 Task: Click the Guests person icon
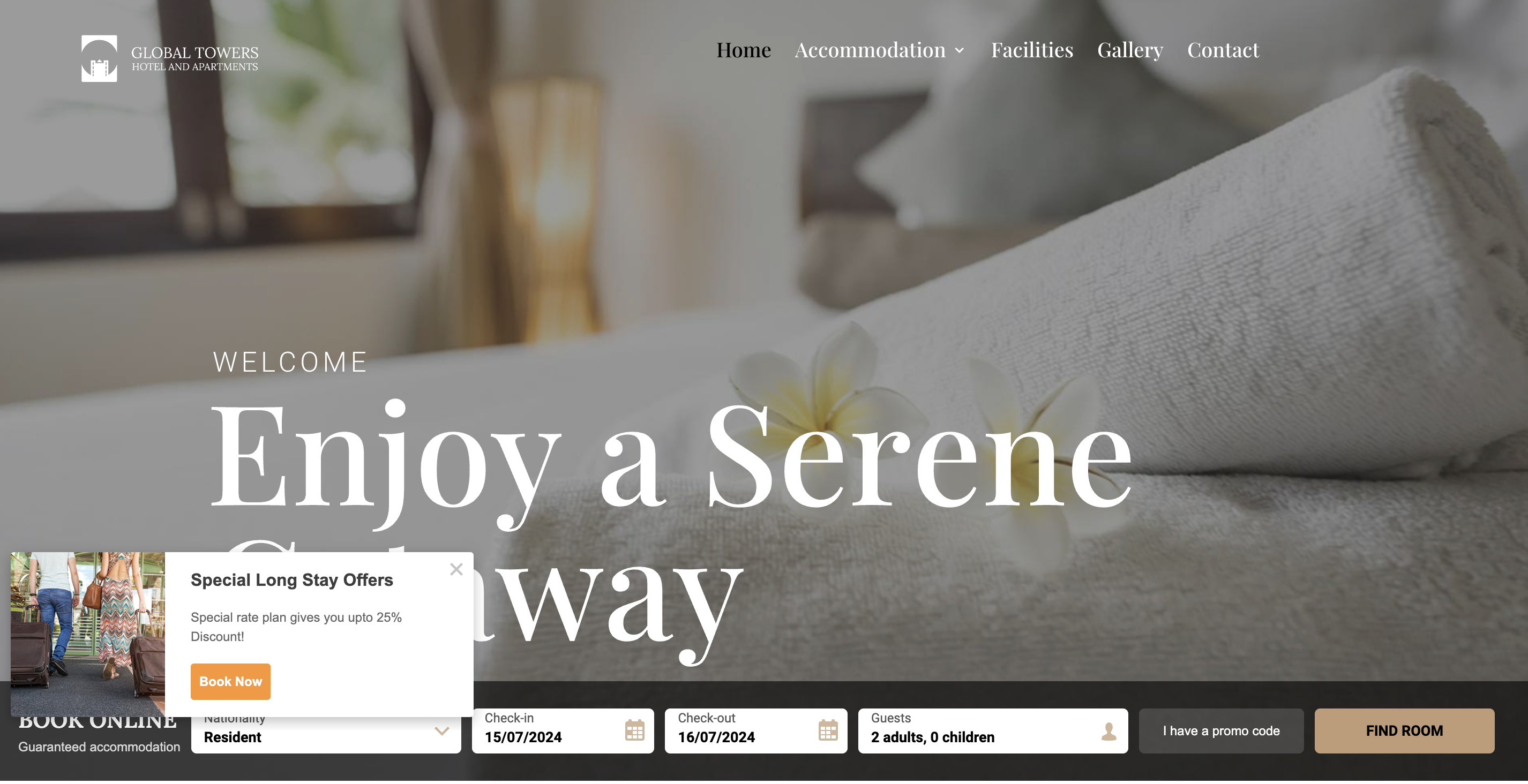pyautogui.click(x=1108, y=731)
